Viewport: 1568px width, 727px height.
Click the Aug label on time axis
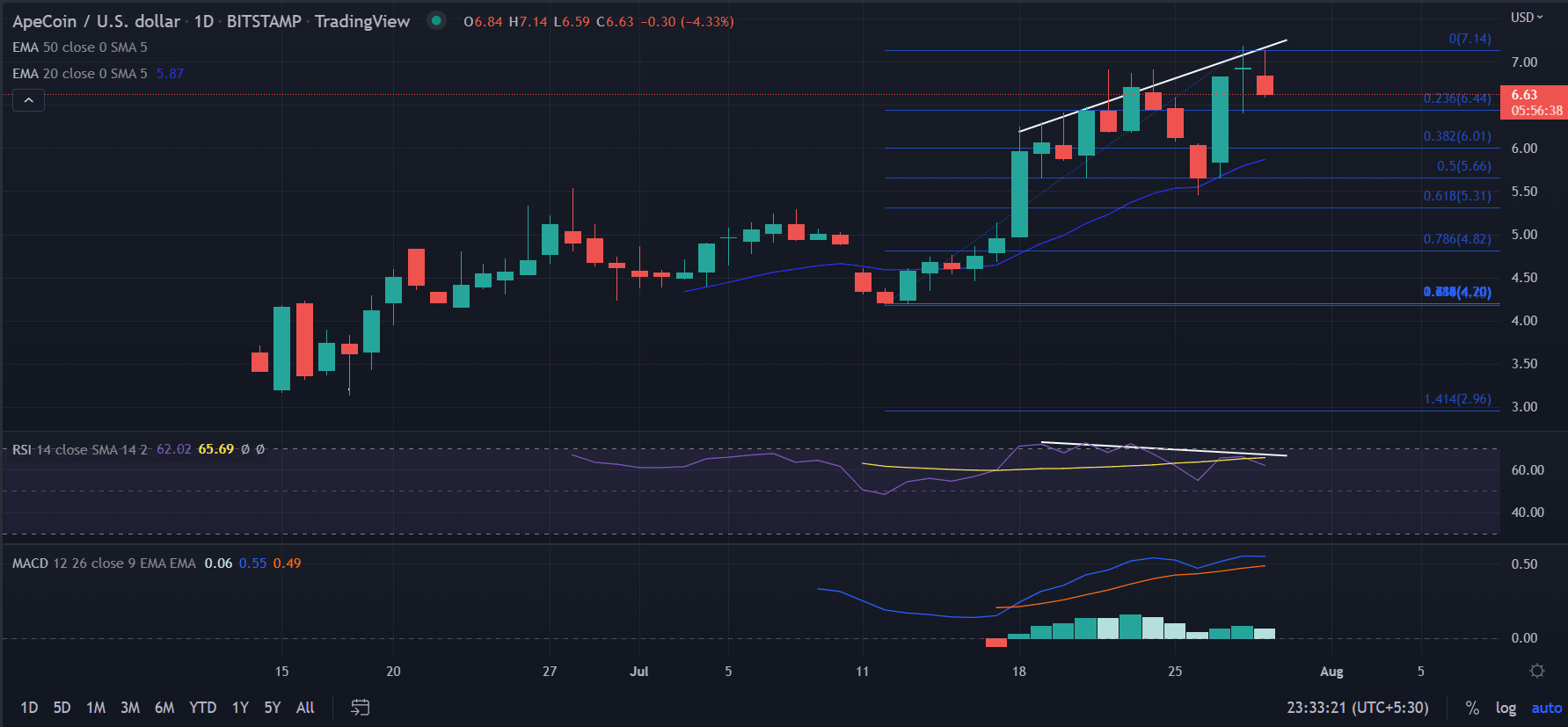coord(1331,672)
